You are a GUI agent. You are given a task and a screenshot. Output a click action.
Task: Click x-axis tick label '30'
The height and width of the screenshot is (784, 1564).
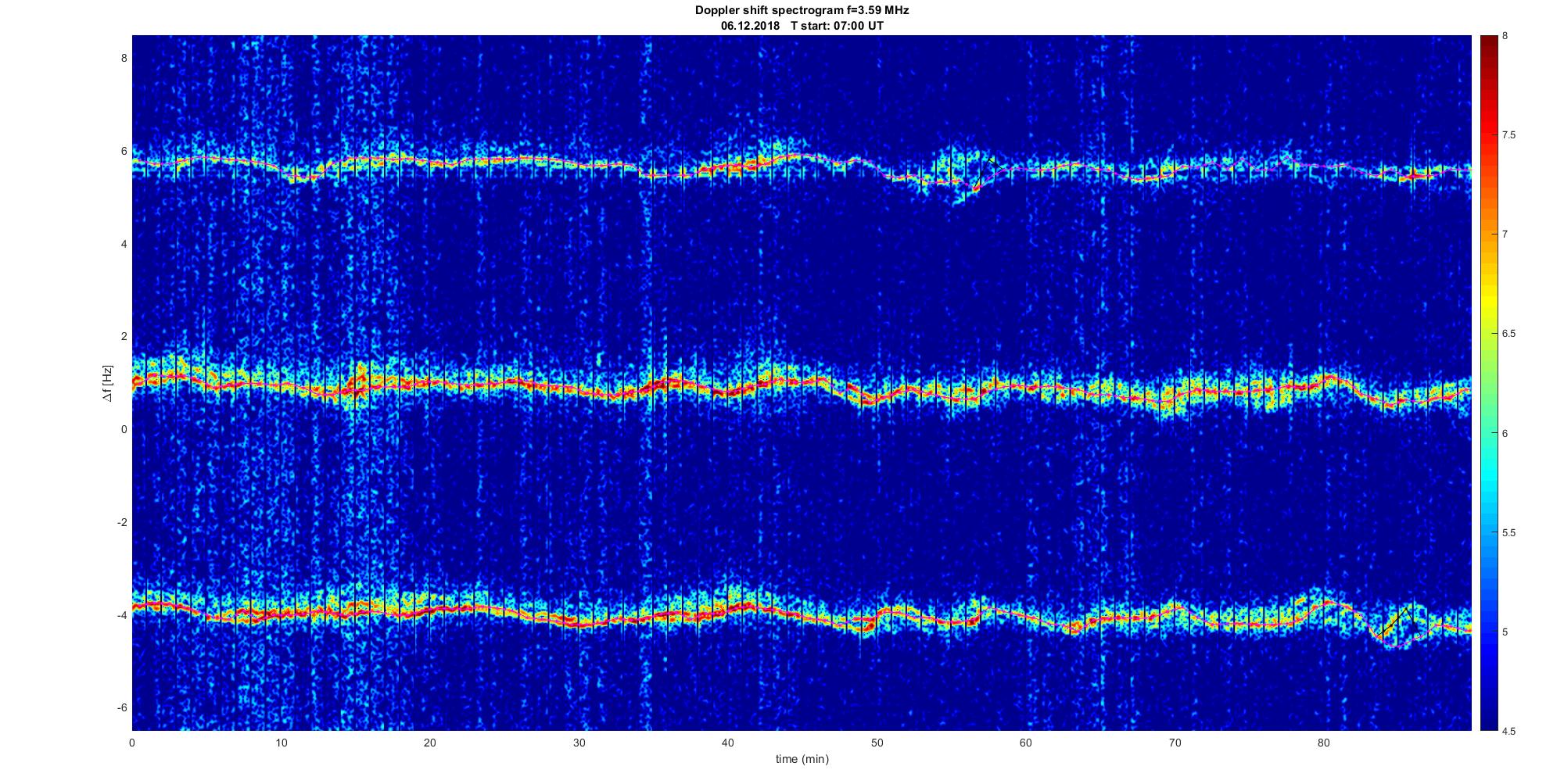pyautogui.click(x=579, y=743)
